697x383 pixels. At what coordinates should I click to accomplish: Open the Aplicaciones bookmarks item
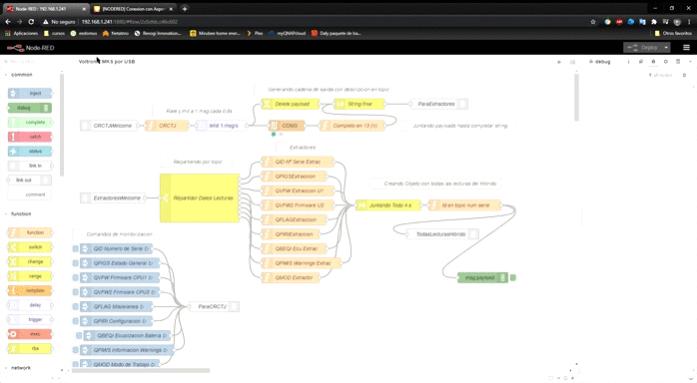[22, 33]
